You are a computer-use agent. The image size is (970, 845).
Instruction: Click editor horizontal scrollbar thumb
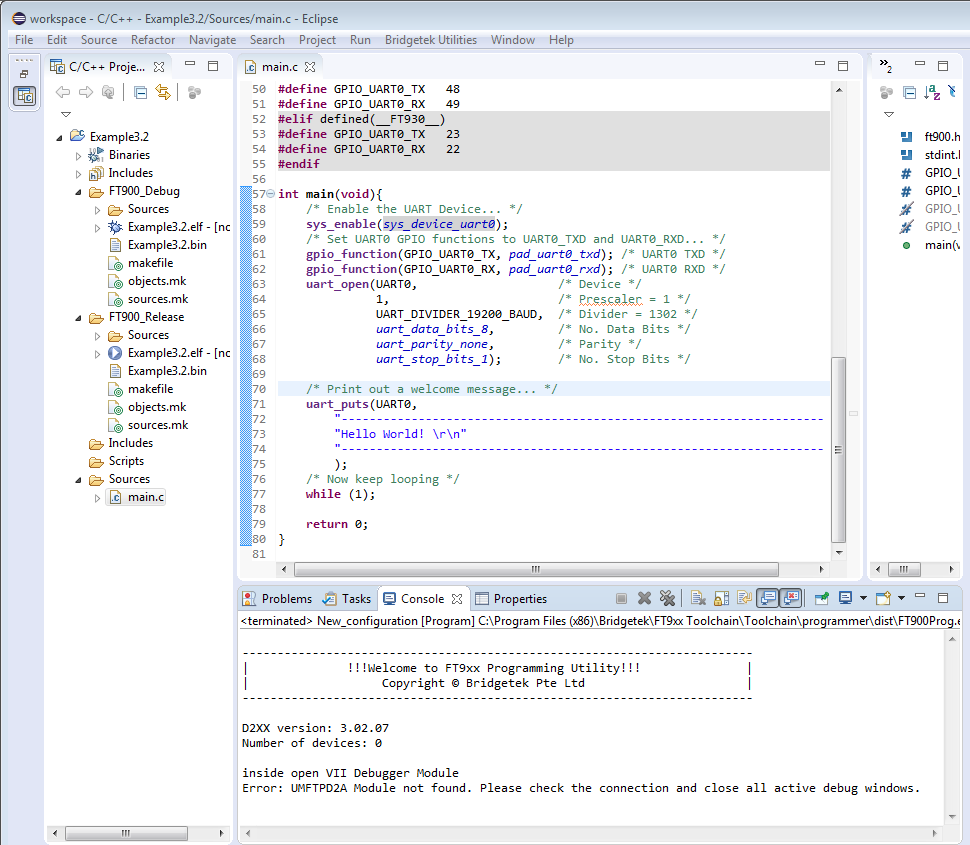(536, 569)
